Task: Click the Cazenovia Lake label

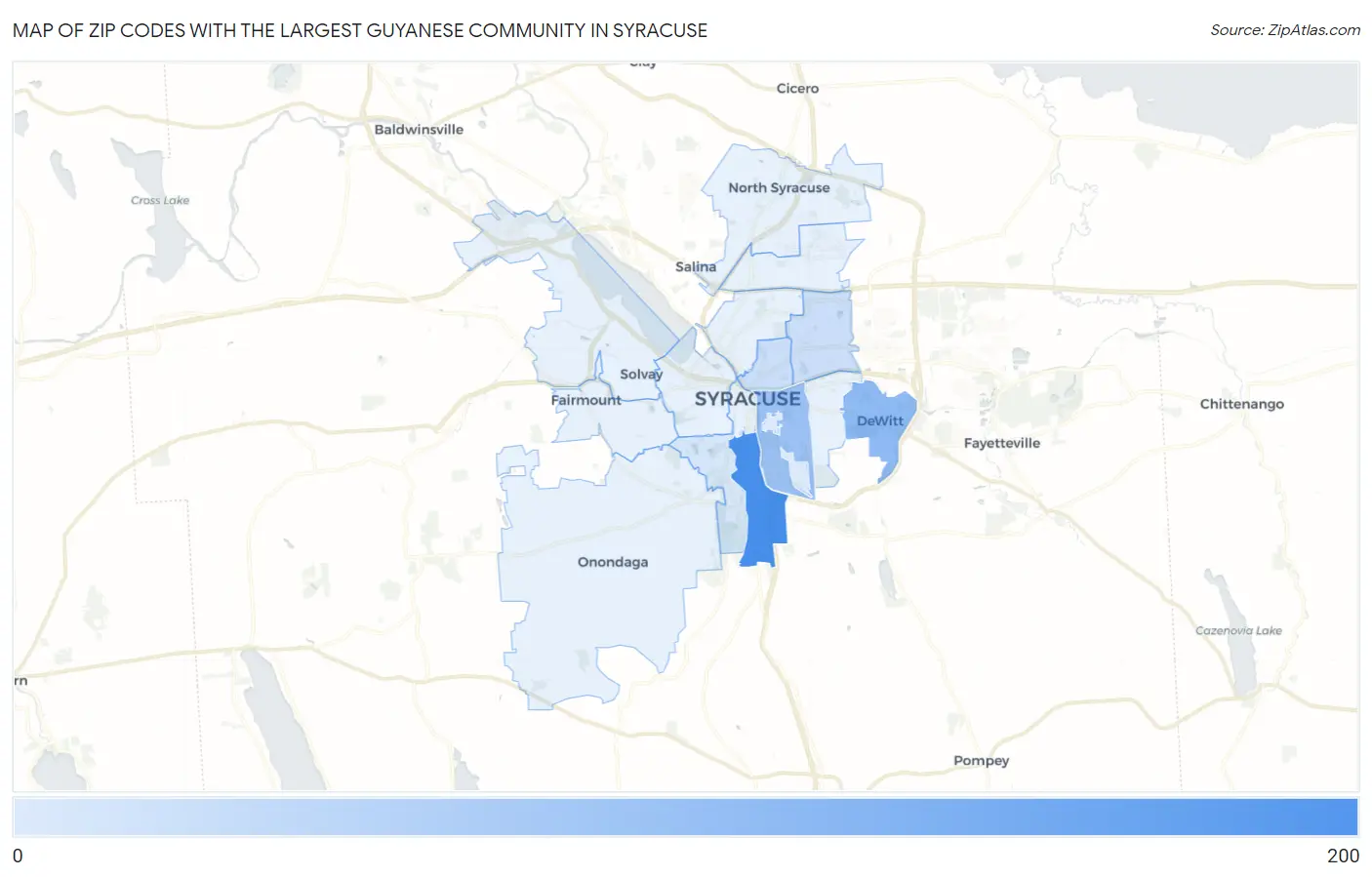Action: point(1238,630)
